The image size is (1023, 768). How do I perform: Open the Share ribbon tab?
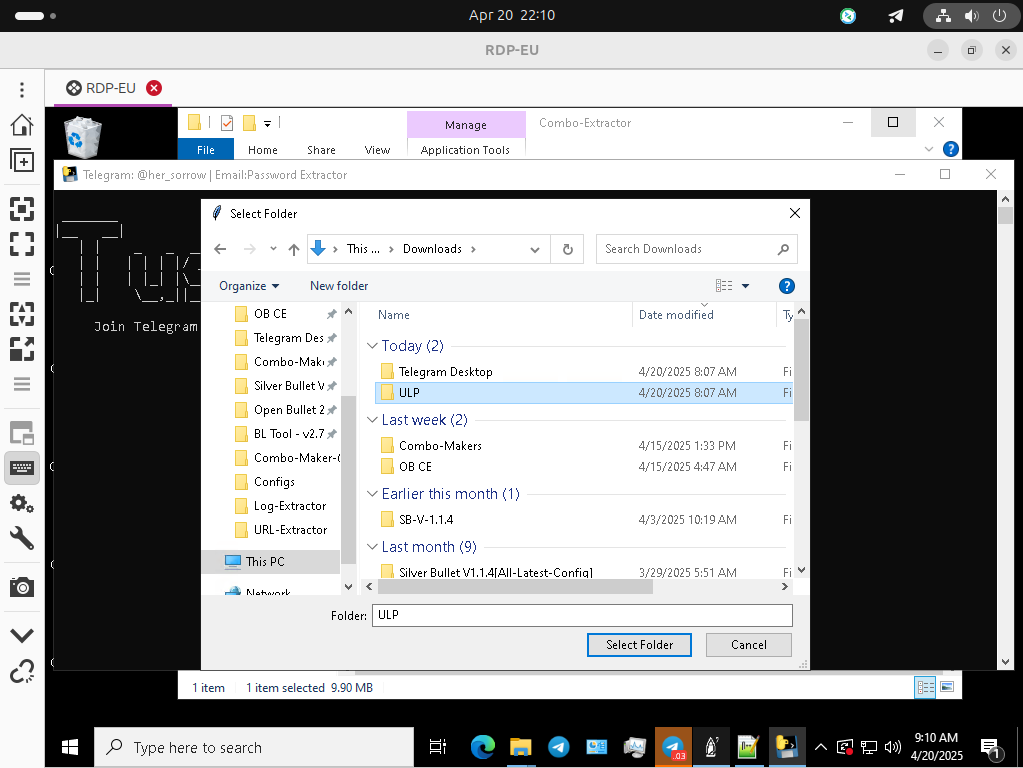[x=321, y=150]
